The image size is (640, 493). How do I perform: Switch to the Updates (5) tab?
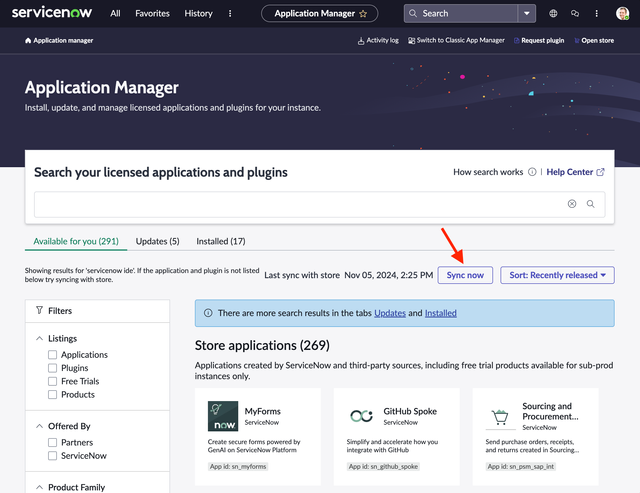coord(158,241)
